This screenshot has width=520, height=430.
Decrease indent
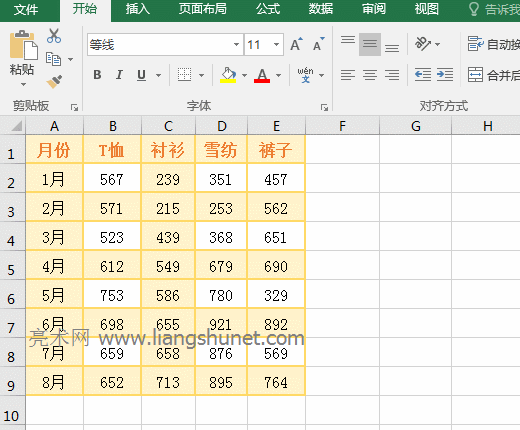[x=423, y=74]
